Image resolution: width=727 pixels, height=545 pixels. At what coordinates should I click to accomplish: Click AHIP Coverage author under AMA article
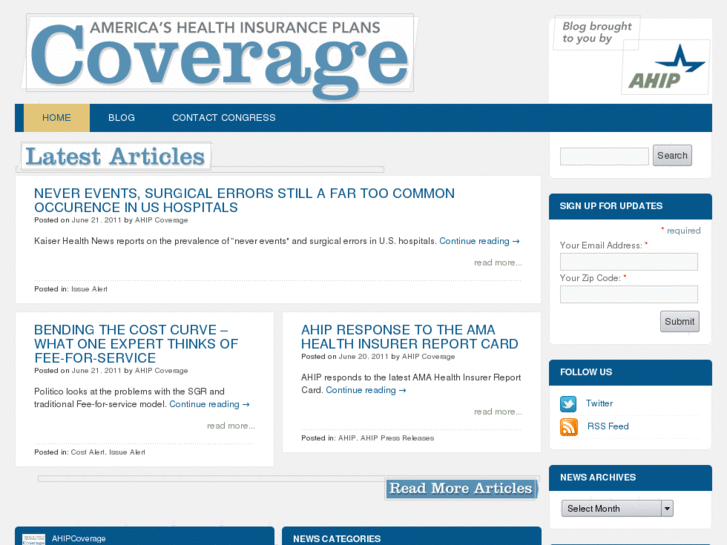(428, 357)
